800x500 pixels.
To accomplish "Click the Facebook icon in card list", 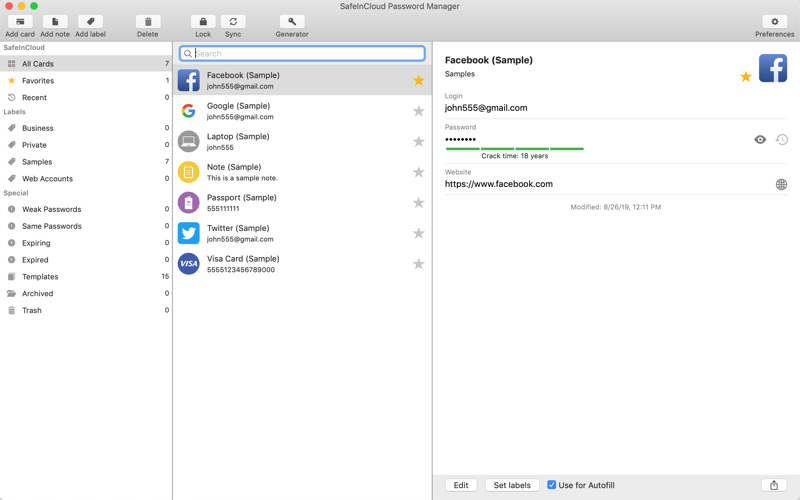I will [189, 80].
